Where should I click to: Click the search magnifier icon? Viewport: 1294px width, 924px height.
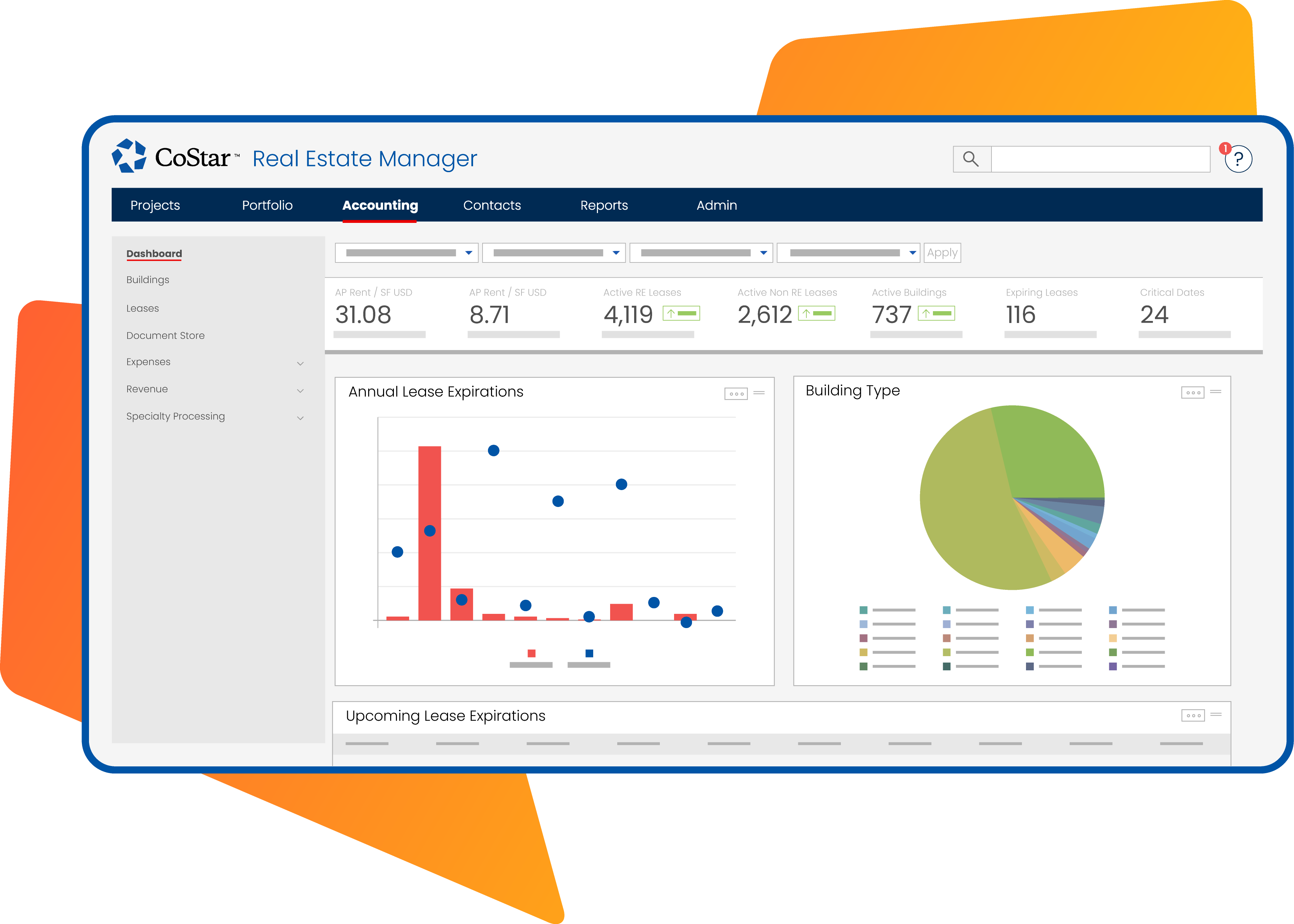pyautogui.click(x=971, y=159)
